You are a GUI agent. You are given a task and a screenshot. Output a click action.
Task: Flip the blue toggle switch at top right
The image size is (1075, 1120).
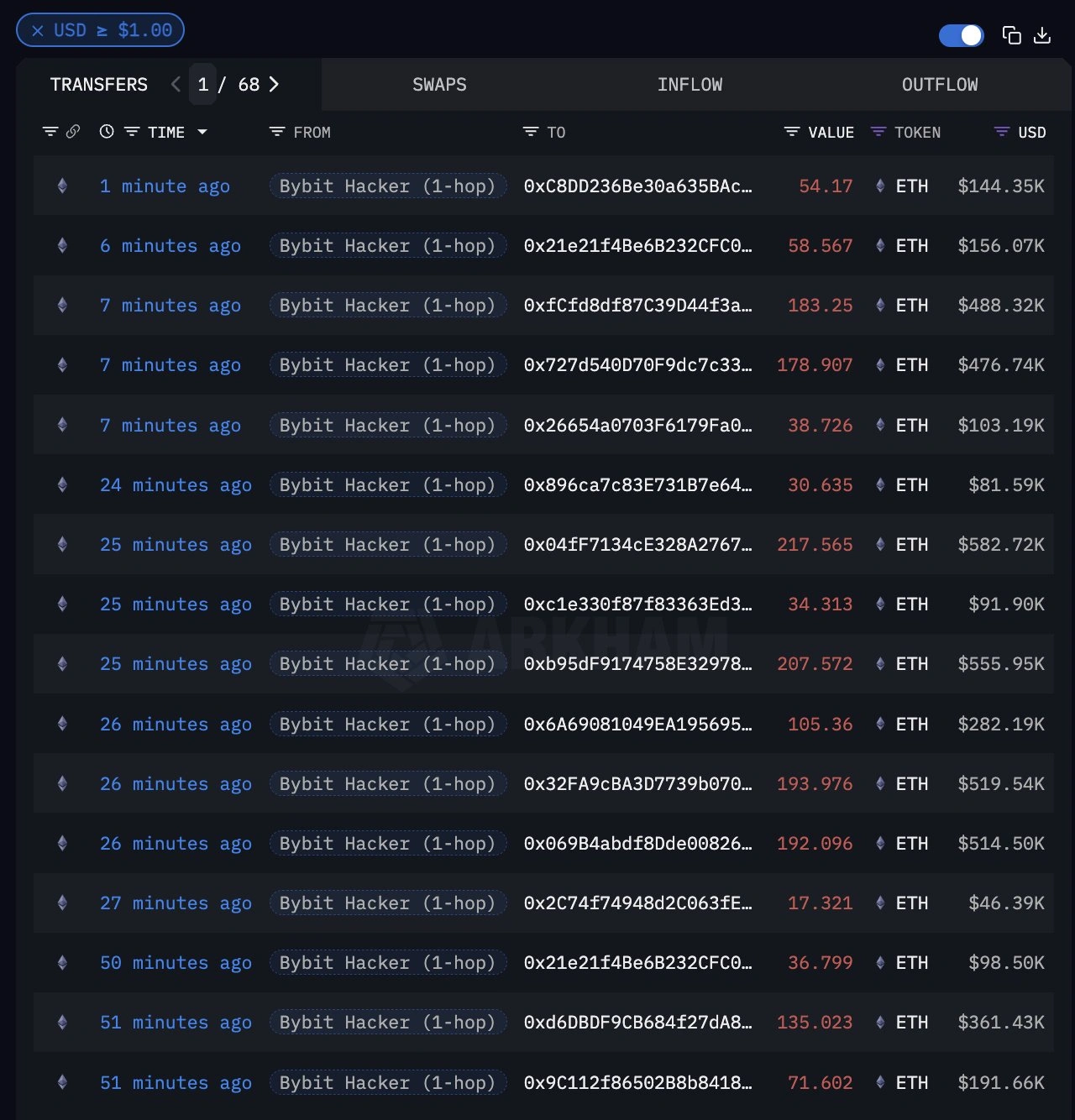tap(961, 36)
